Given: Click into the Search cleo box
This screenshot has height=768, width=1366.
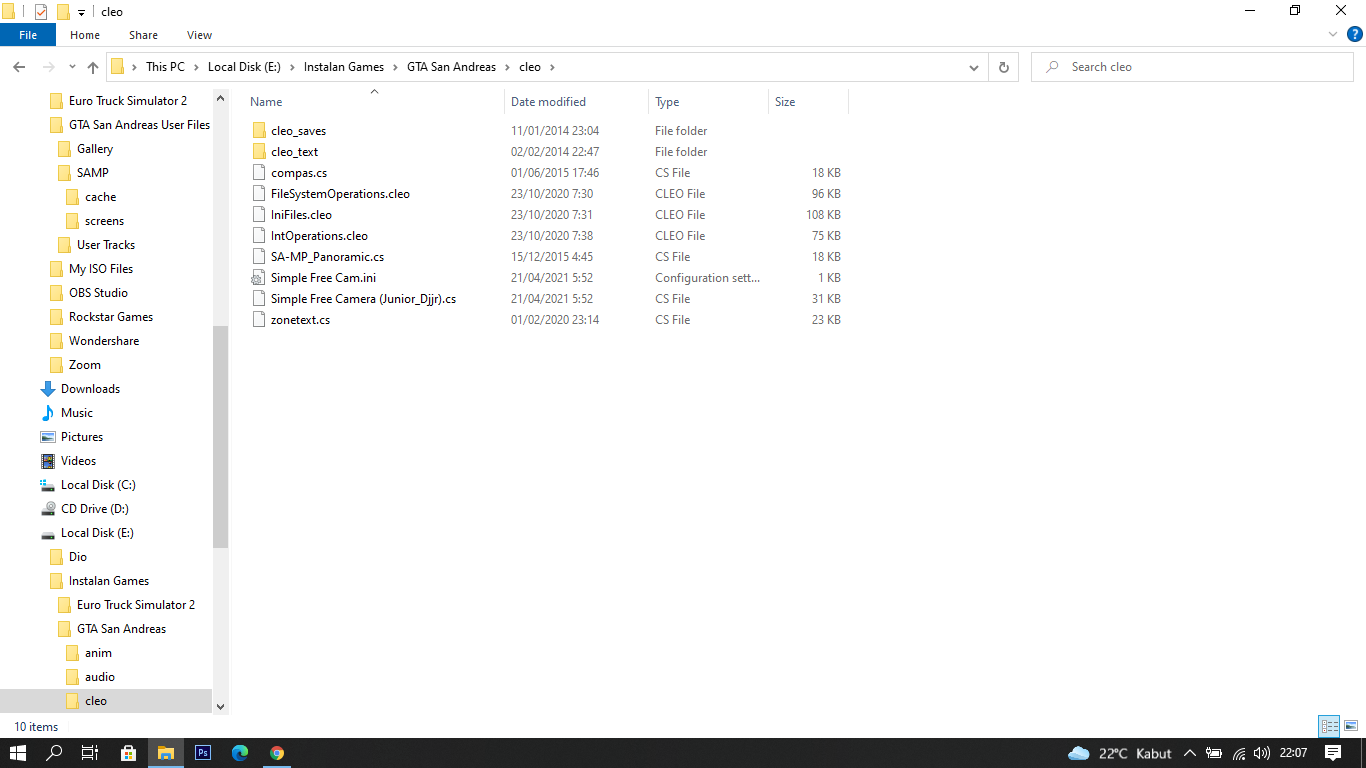Looking at the screenshot, I should [1191, 67].
